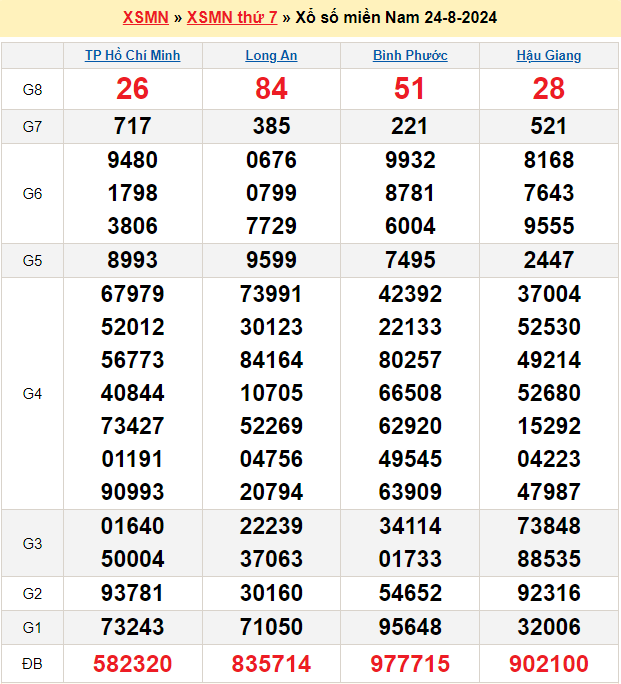
Task: Open the XSMN breadcrumb link
Action: (145, 18)
